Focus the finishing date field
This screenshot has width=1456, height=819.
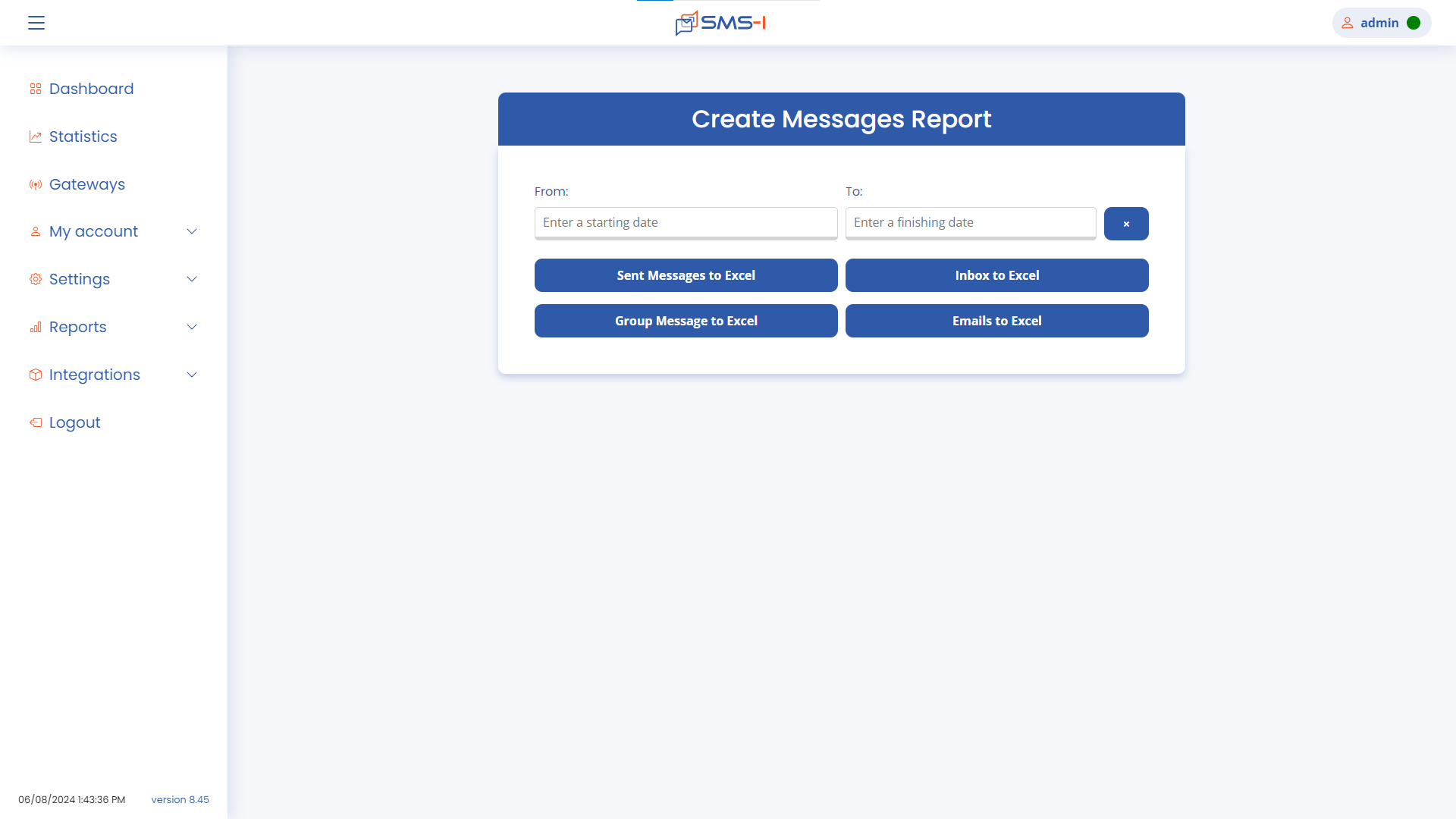click(x=971, y=223)
